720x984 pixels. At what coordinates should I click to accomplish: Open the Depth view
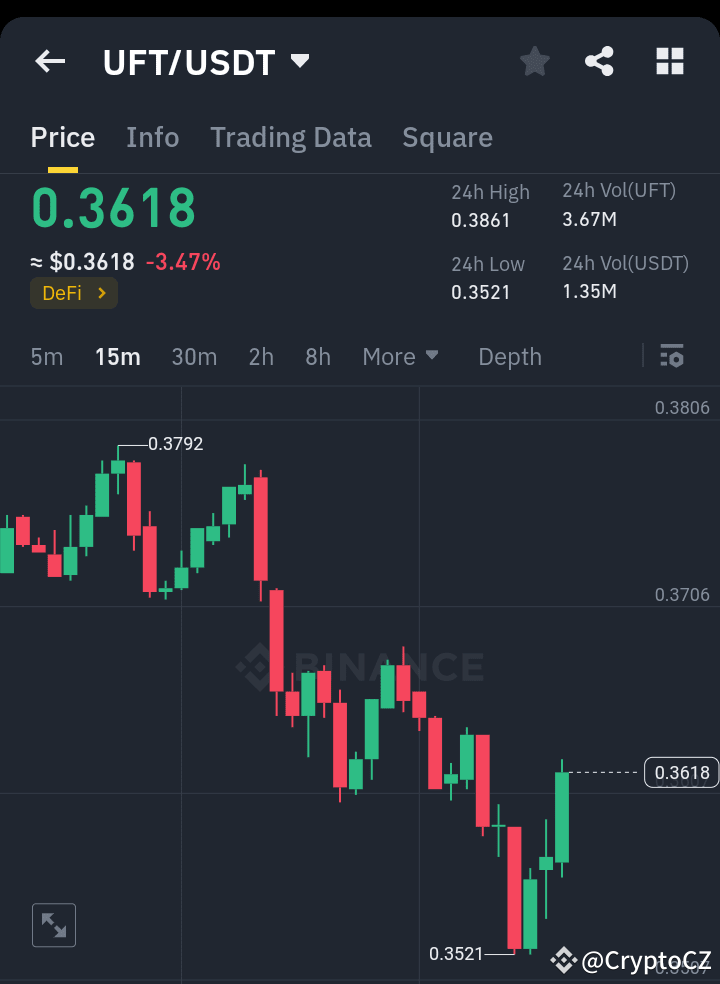click(509, 356)
